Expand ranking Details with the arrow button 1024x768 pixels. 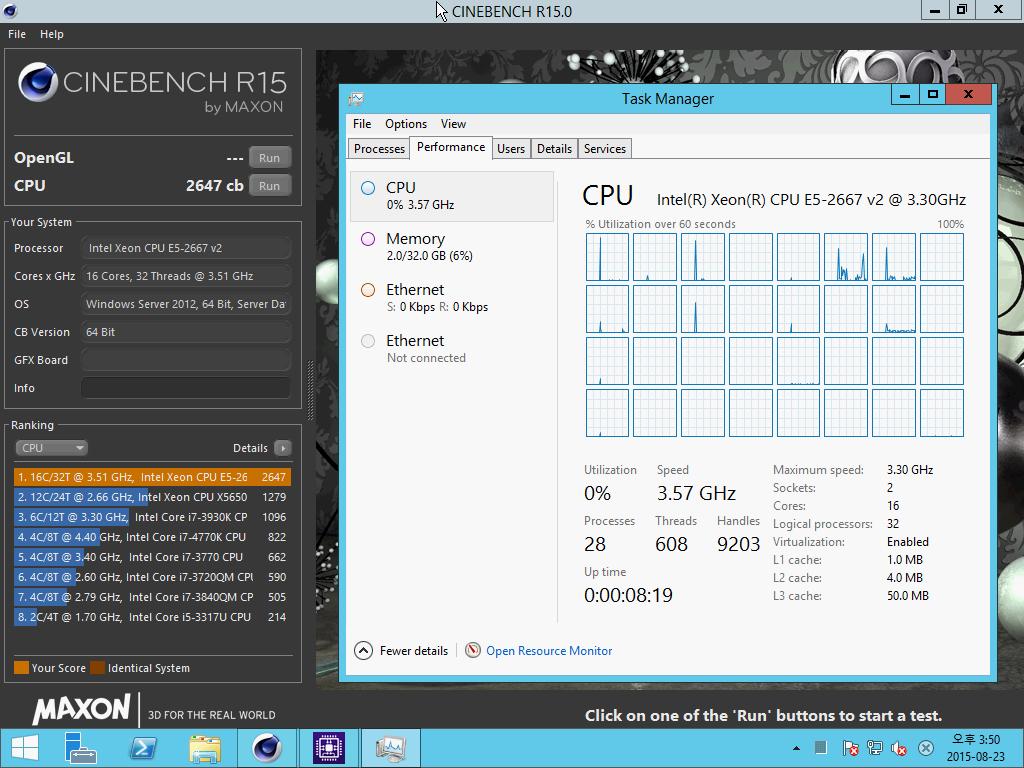coord(283,448)
